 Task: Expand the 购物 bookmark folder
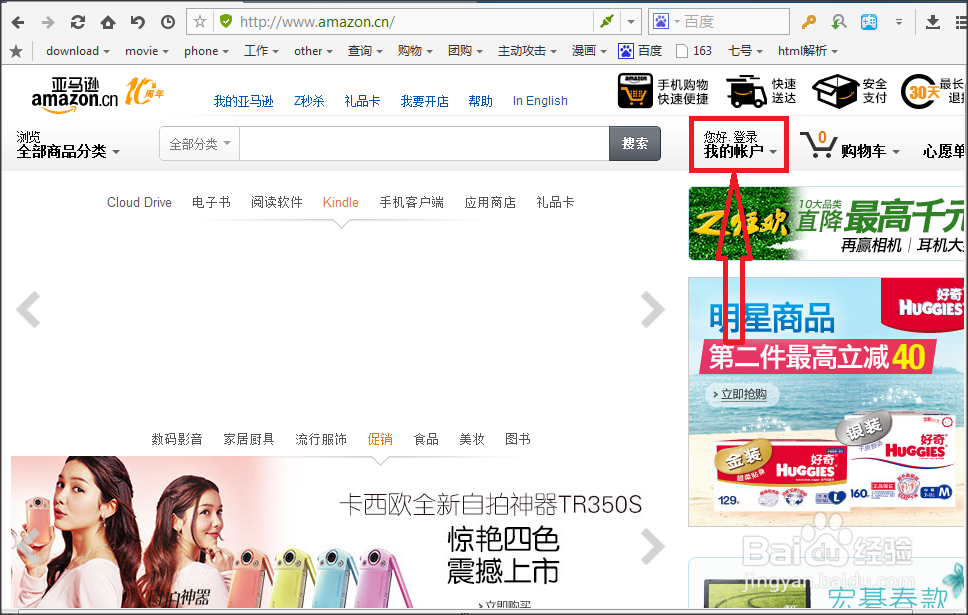point(415,51)
